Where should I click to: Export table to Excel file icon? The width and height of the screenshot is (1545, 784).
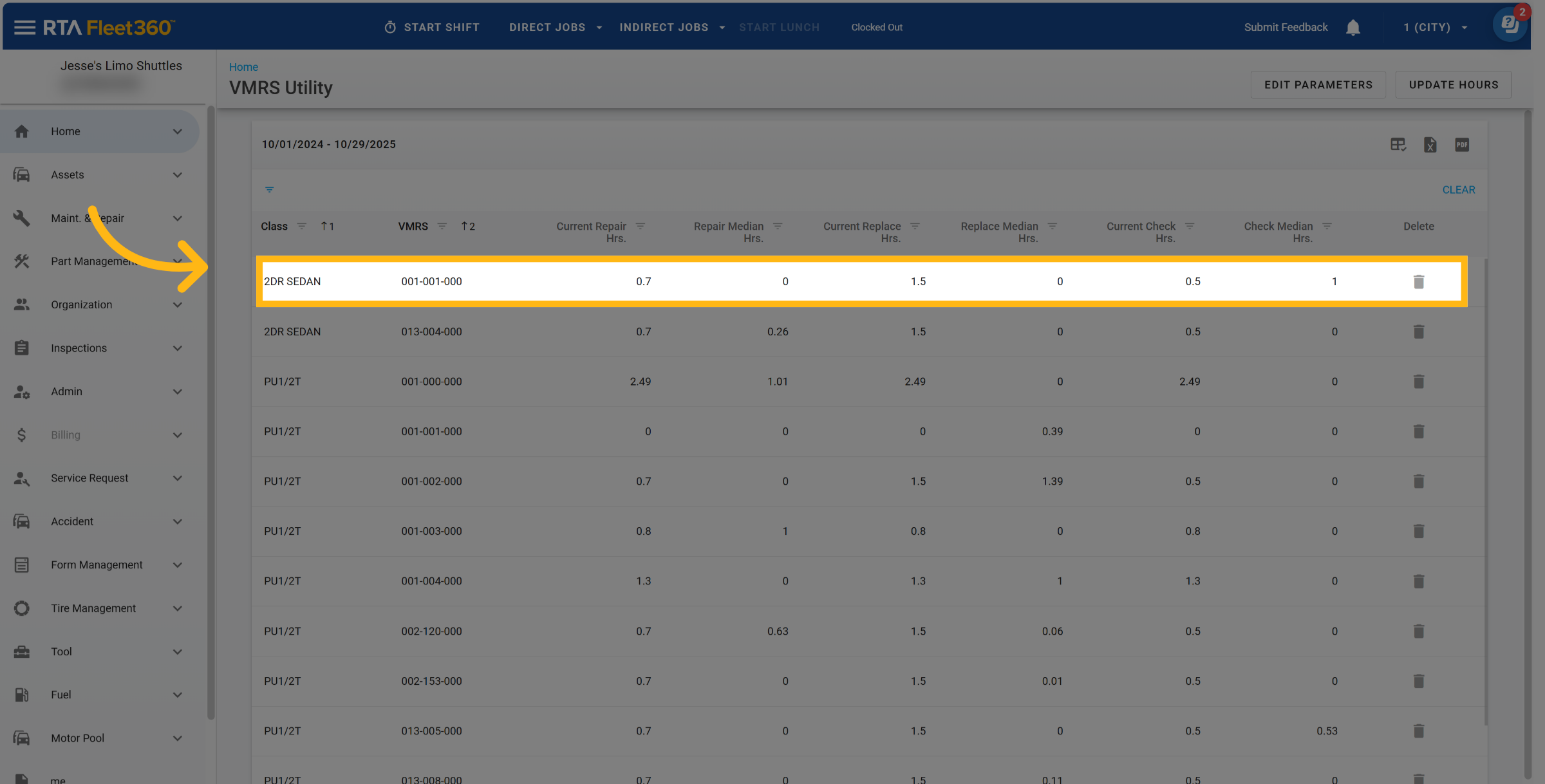point(1430,145)
